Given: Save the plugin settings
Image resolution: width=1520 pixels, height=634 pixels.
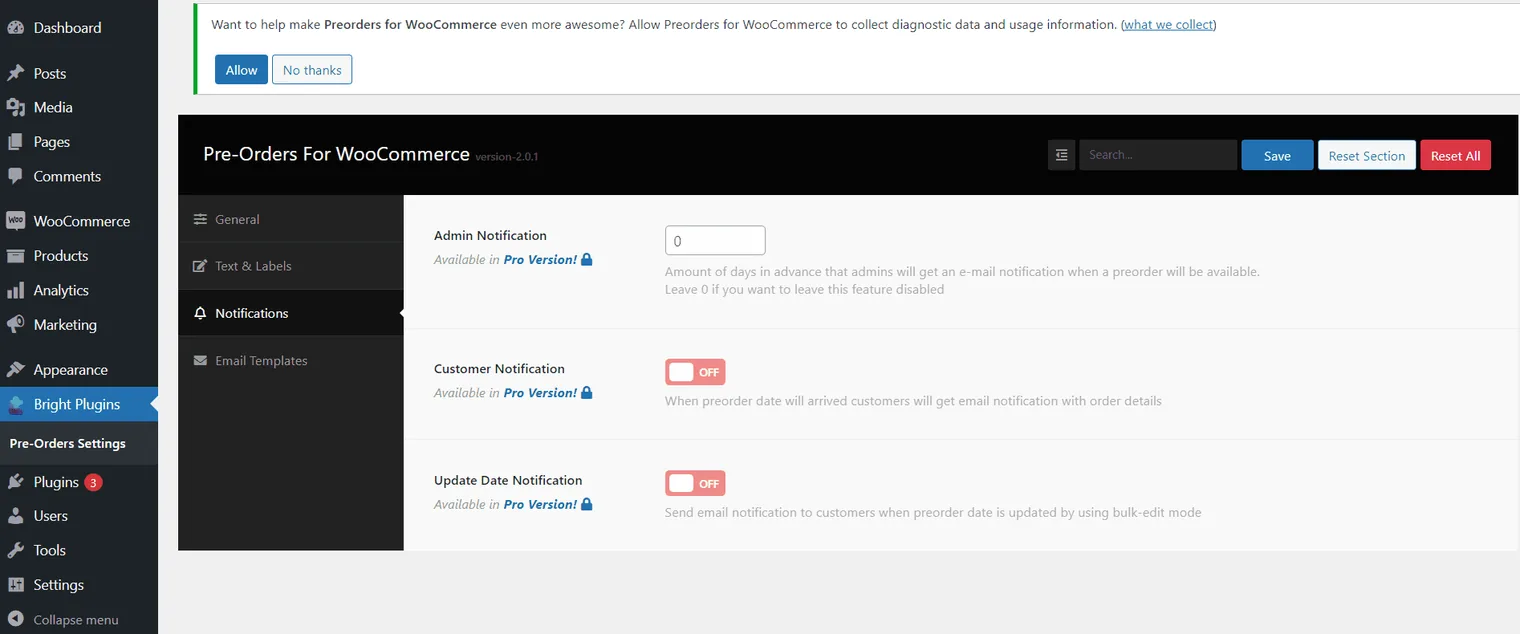Looking at the screenshot, I should (1277, 155).
